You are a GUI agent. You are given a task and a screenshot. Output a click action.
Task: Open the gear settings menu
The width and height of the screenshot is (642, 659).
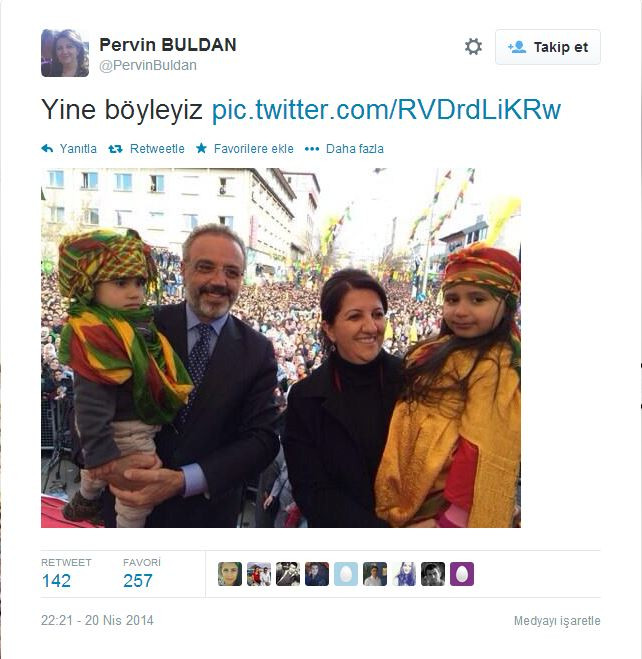tap(473, 47)
